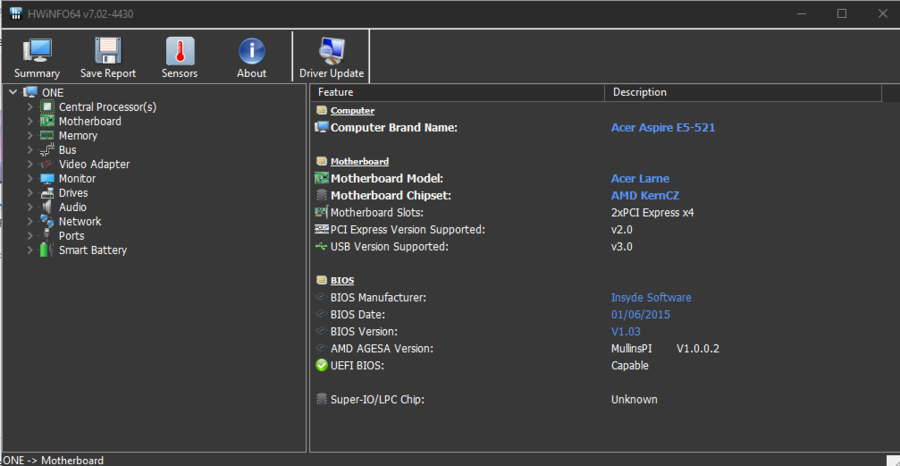Expand the Drives node arrow
Image resolution: width=900 pixels, height=466 pixels.
[30, 193]
